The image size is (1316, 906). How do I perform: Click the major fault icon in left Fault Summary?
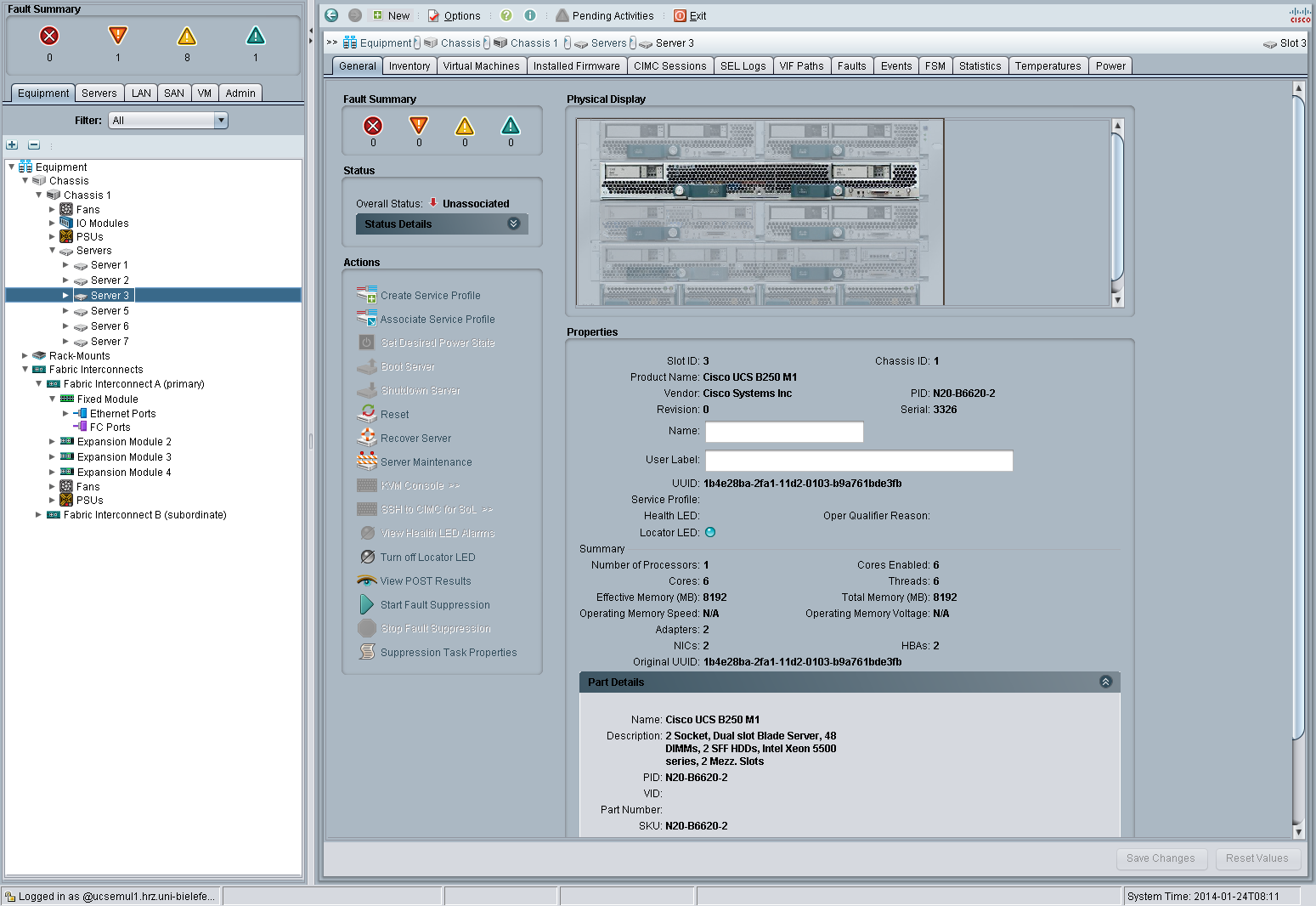coord(118,36)
